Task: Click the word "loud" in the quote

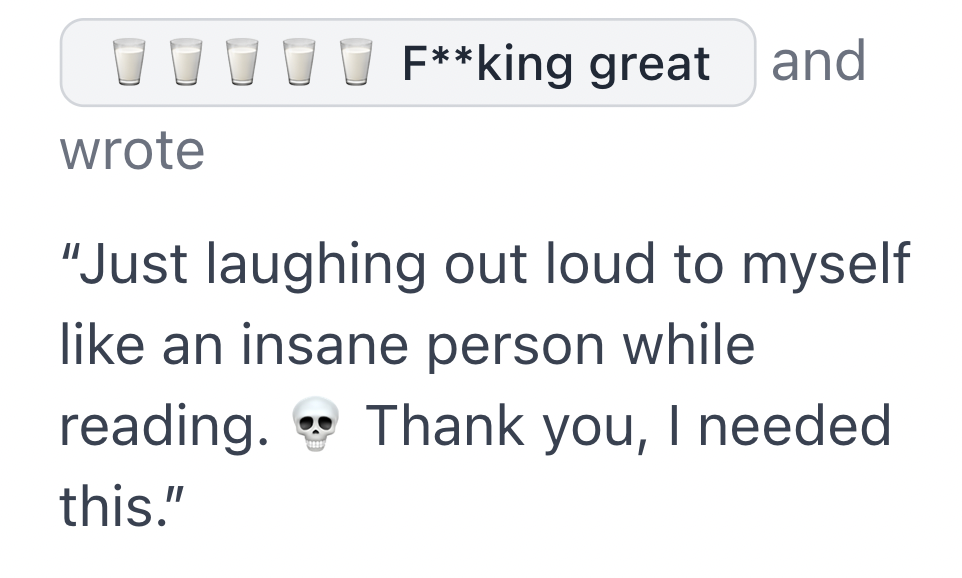Action: (599, 264)
